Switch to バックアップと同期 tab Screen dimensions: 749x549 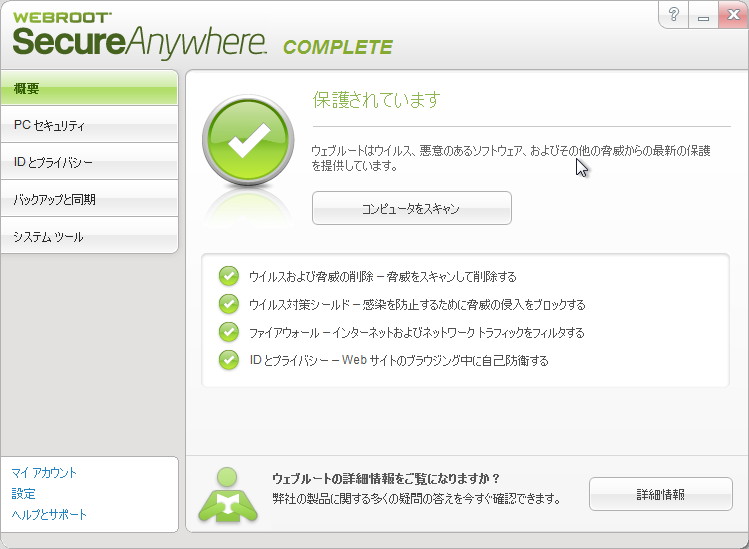tap(89, 199)
